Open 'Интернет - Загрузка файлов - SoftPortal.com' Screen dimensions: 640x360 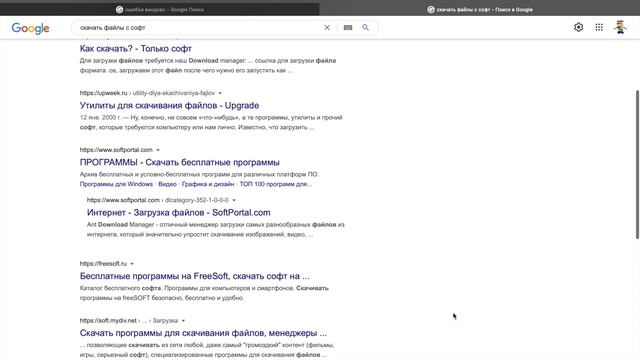(178, 213)
